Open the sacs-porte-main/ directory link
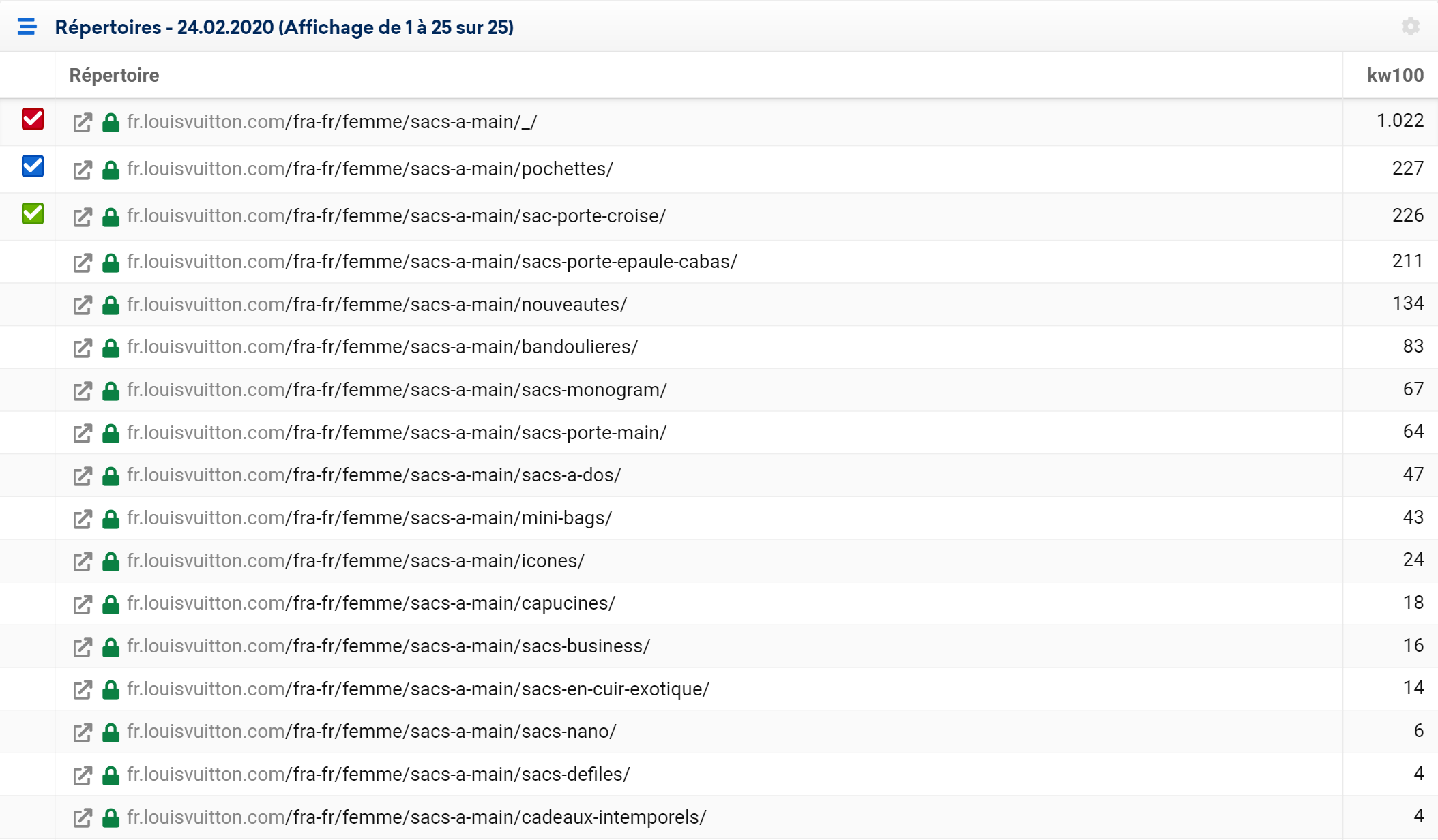Image resolution: width=1438 pixels, height=840 pixels. [x=397, y=433]
